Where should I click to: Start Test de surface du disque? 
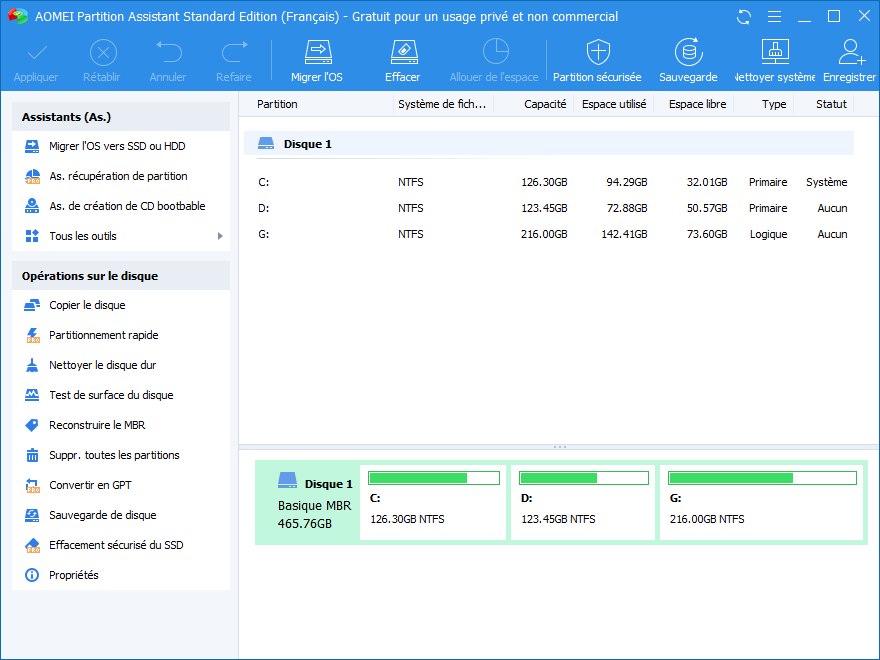pos(111,395)
